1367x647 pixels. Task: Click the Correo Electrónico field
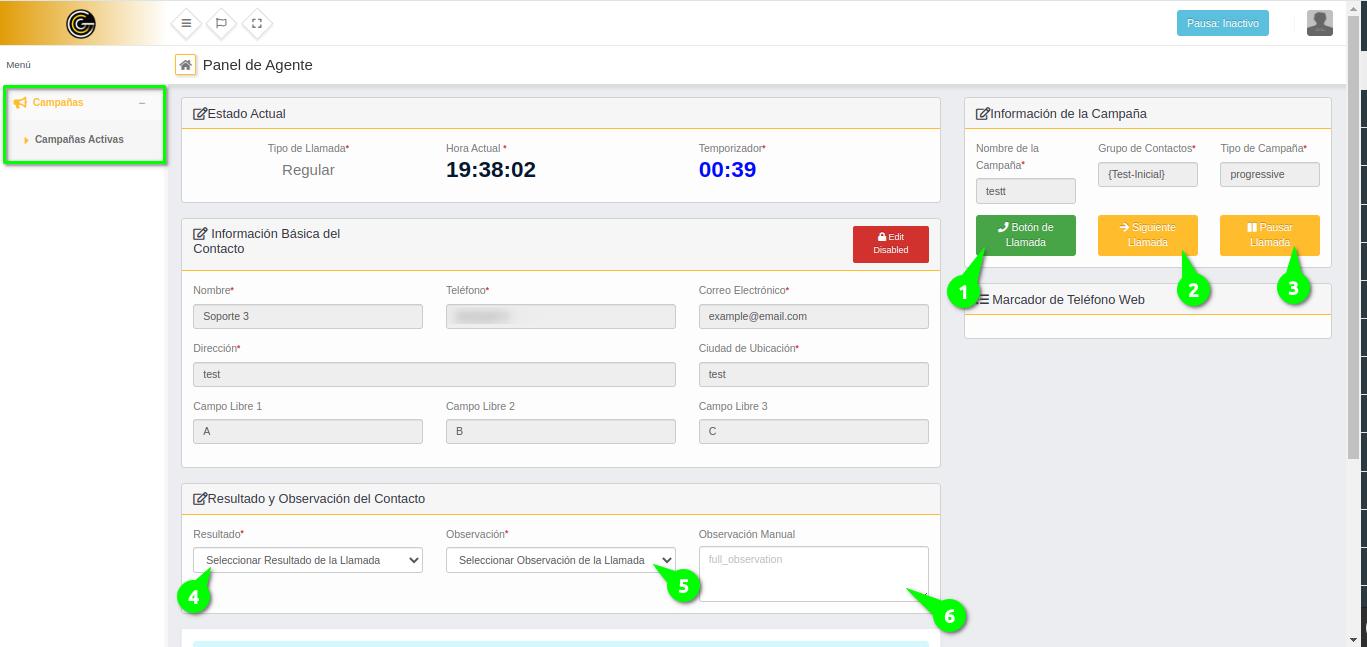click(813, 316)
